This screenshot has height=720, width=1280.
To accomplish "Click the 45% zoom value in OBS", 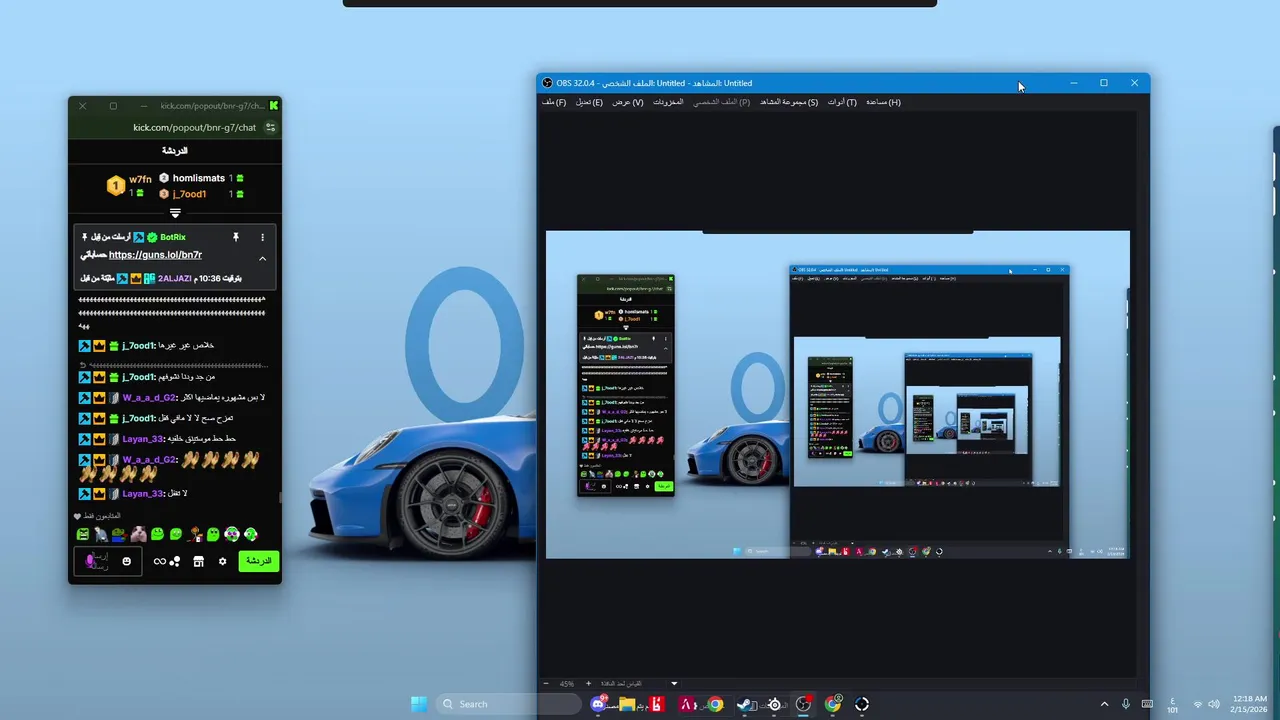I will tap(567, 684).
